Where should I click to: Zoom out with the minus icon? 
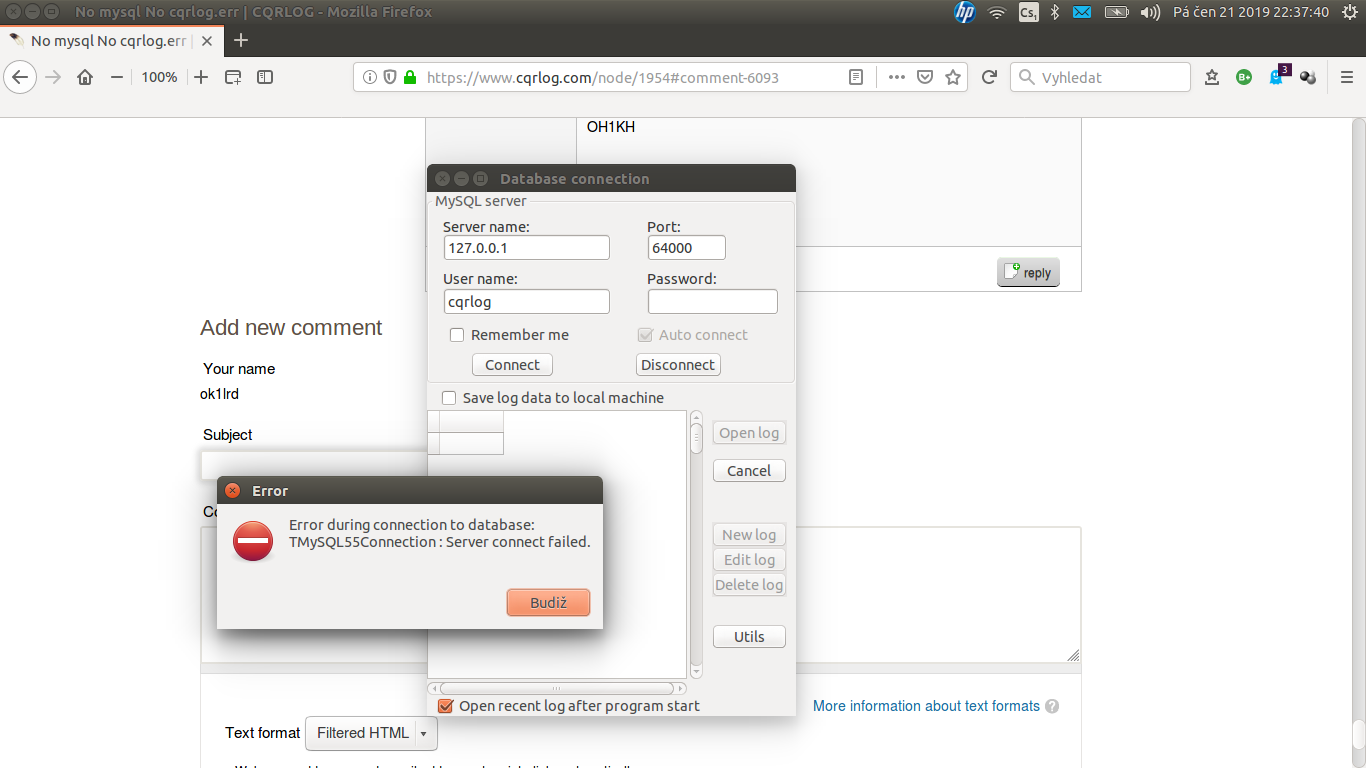[x=117, y=77]
